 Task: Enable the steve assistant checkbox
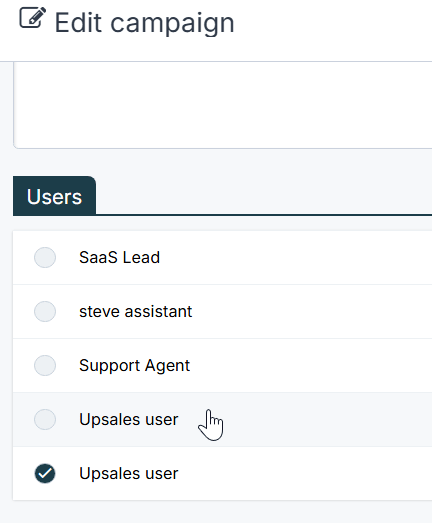(x=45, y=312)
